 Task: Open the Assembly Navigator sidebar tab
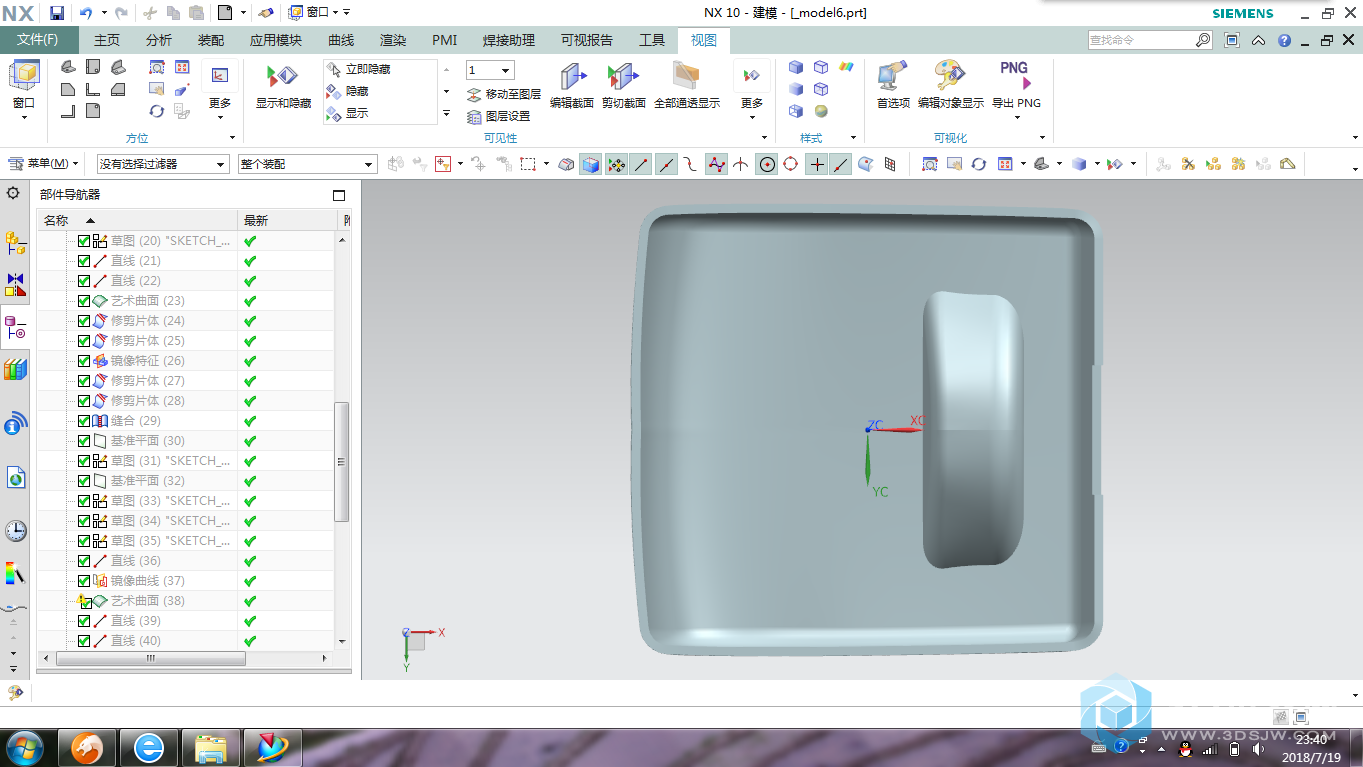coord(15,243)
